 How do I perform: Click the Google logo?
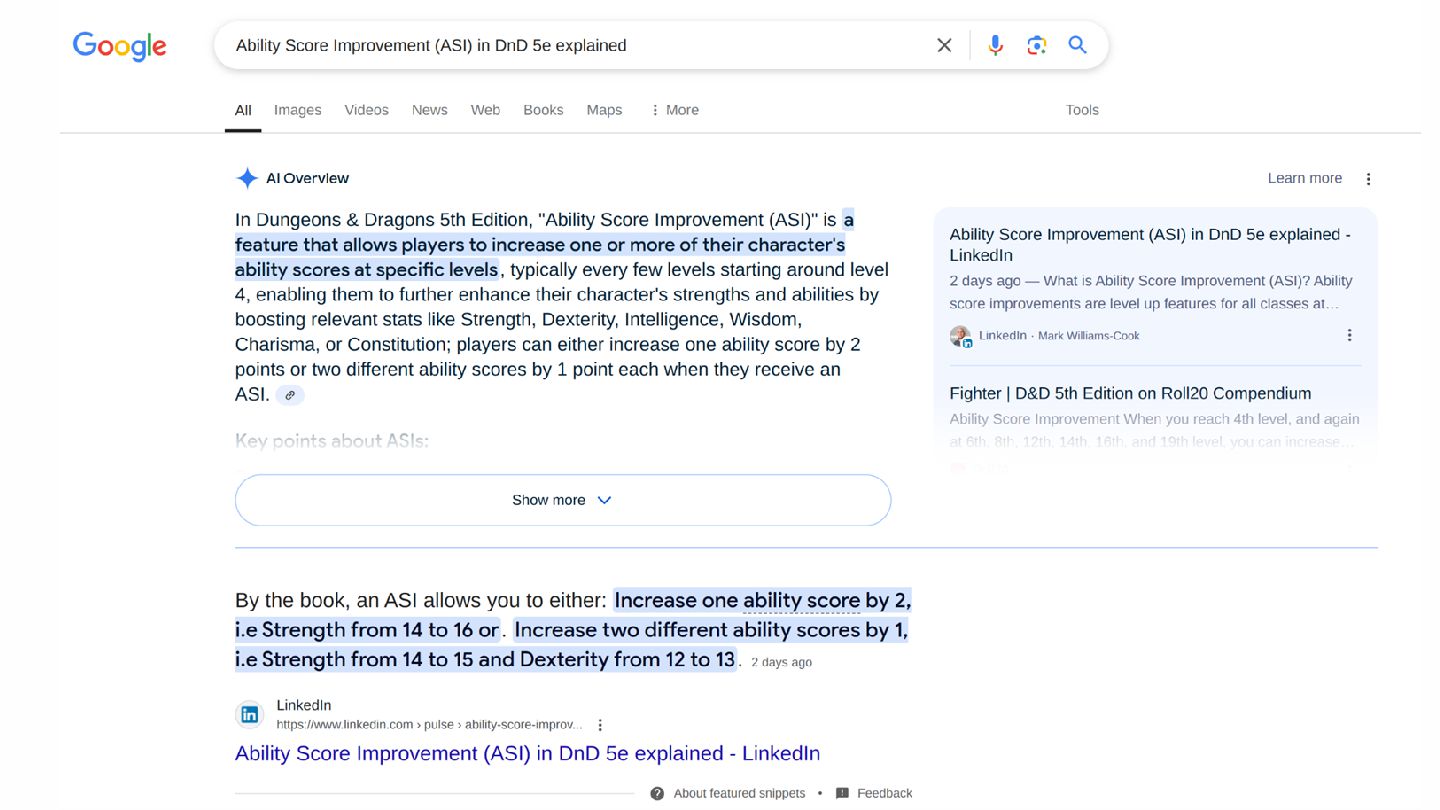(x=119, y=46)
